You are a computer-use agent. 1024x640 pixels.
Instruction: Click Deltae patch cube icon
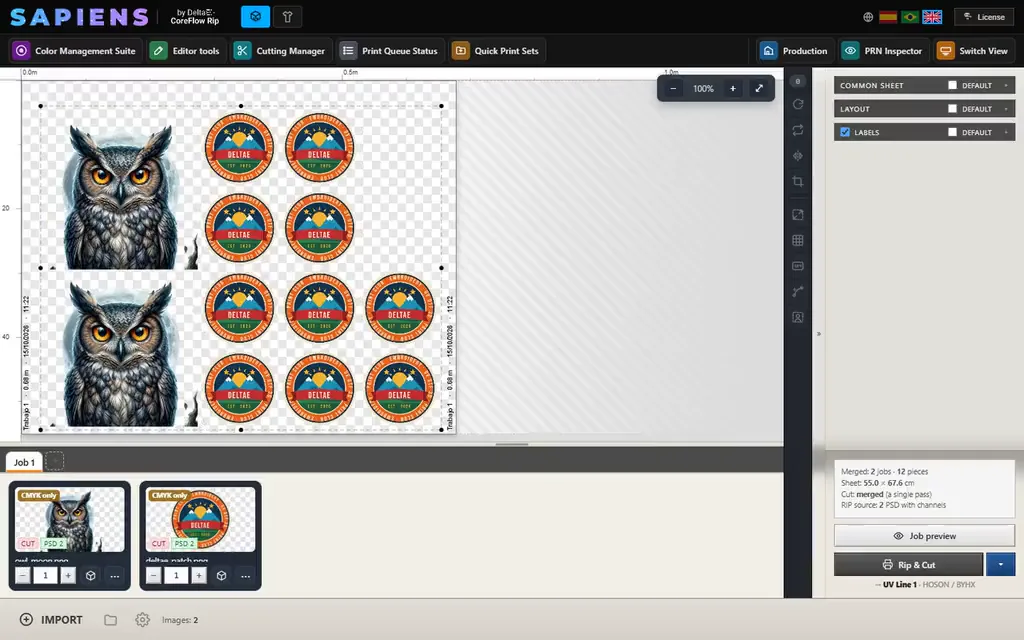pos(221,575)
